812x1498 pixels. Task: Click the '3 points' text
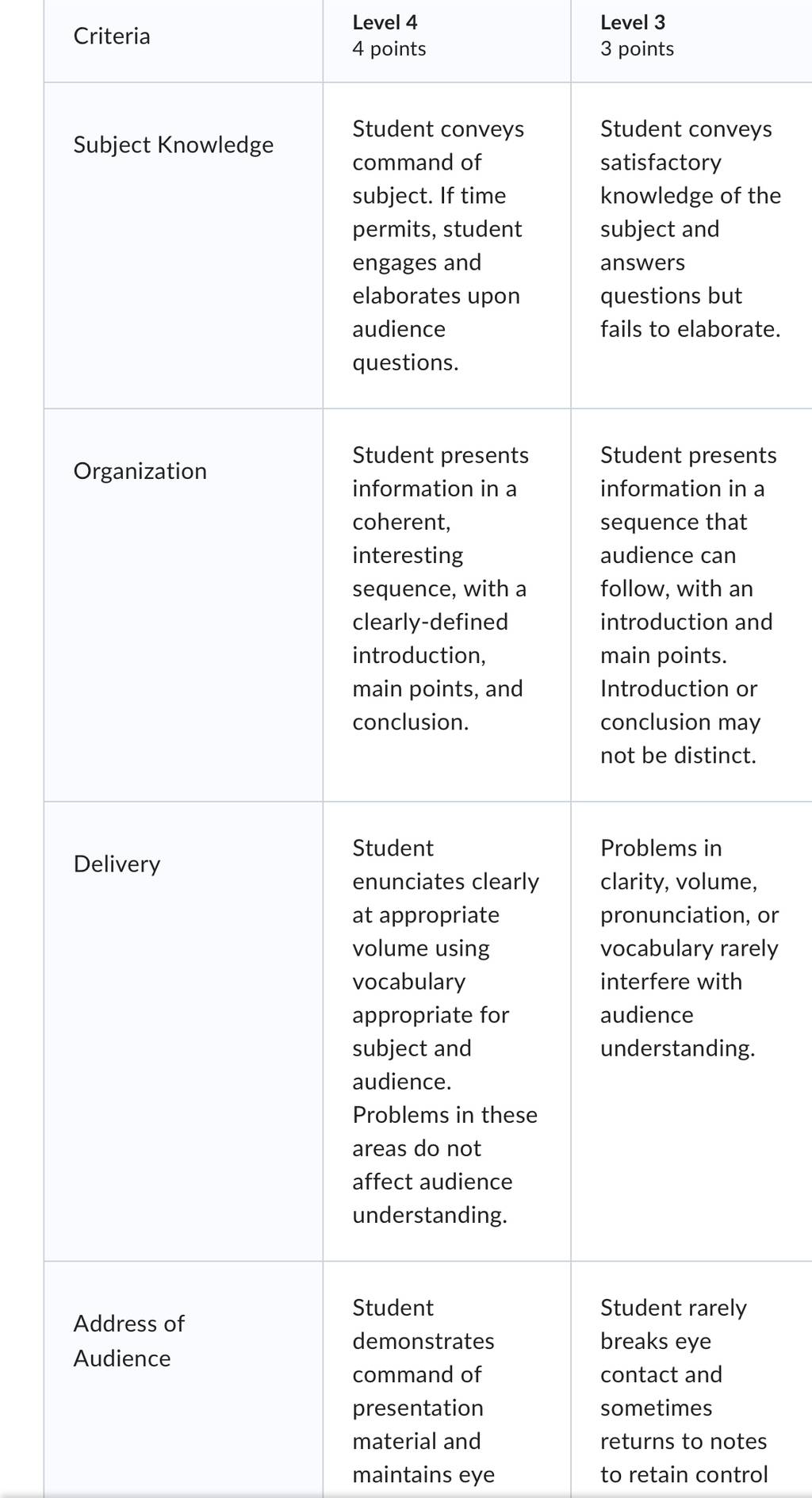coord(637,49)
